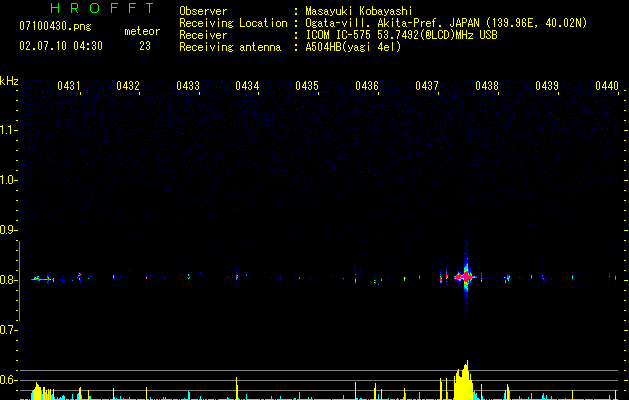The height and width of the screenshot is (400, 629).
Task: Click the kHz axis unit label
Action: 9,81
